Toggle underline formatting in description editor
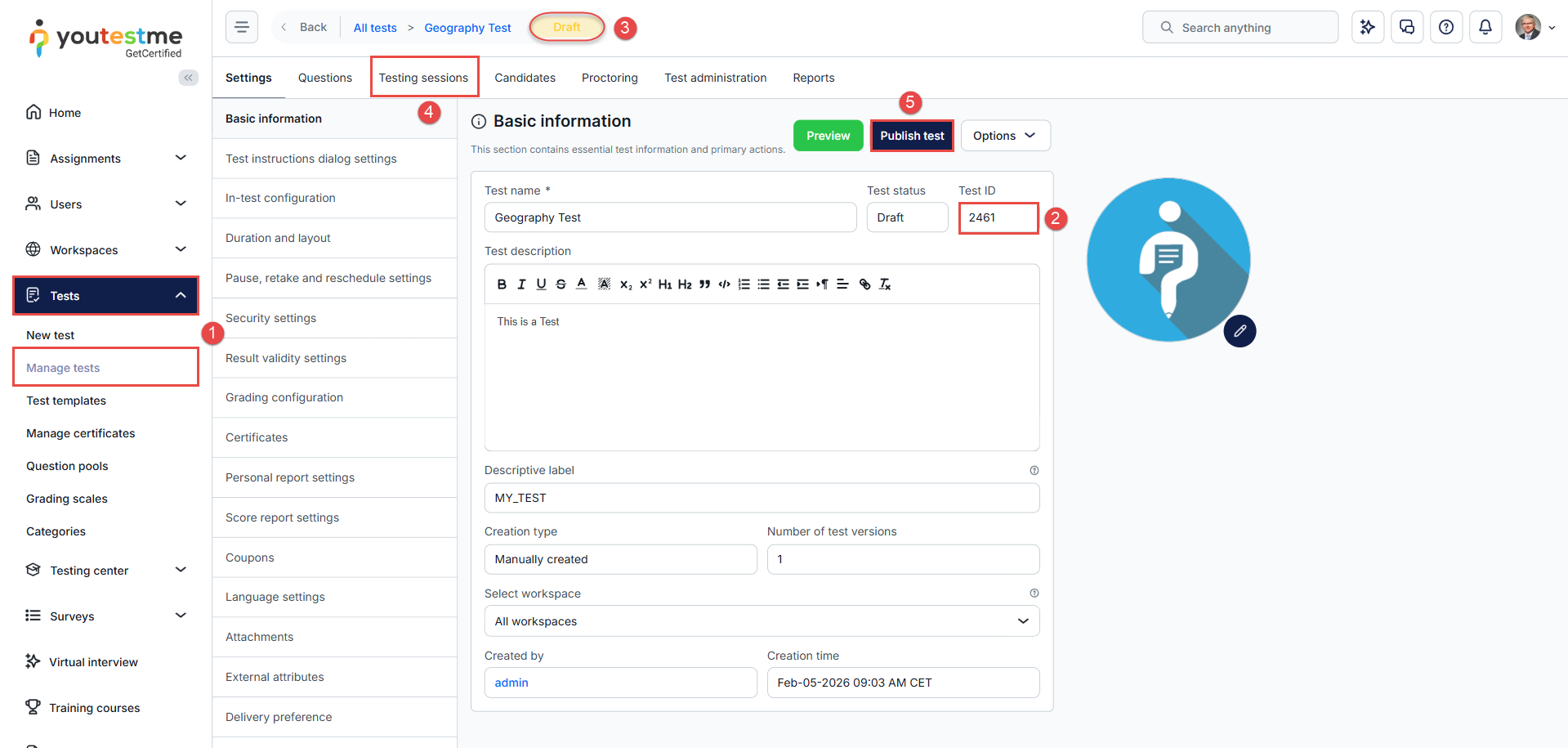 point(541,284)
